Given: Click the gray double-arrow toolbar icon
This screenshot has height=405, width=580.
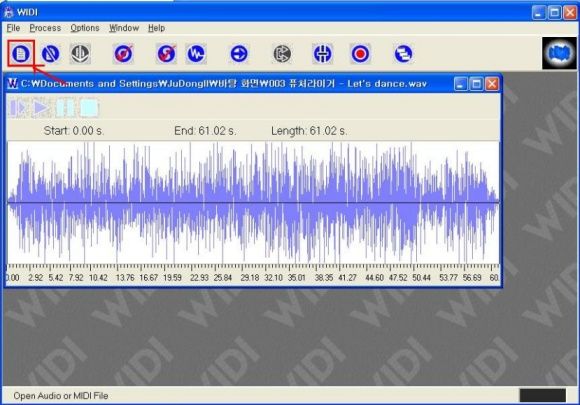Looking at the screenshot, I should point(282,54).
